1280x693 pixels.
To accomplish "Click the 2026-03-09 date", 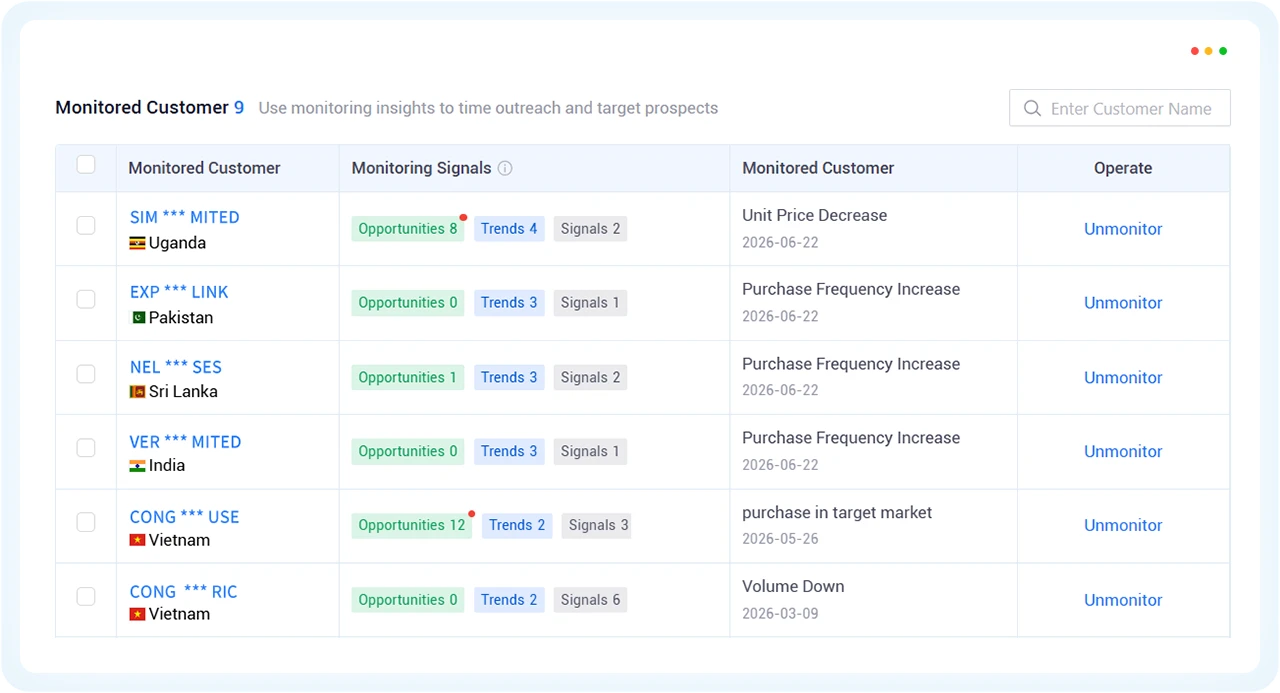I will click(780, 613).
